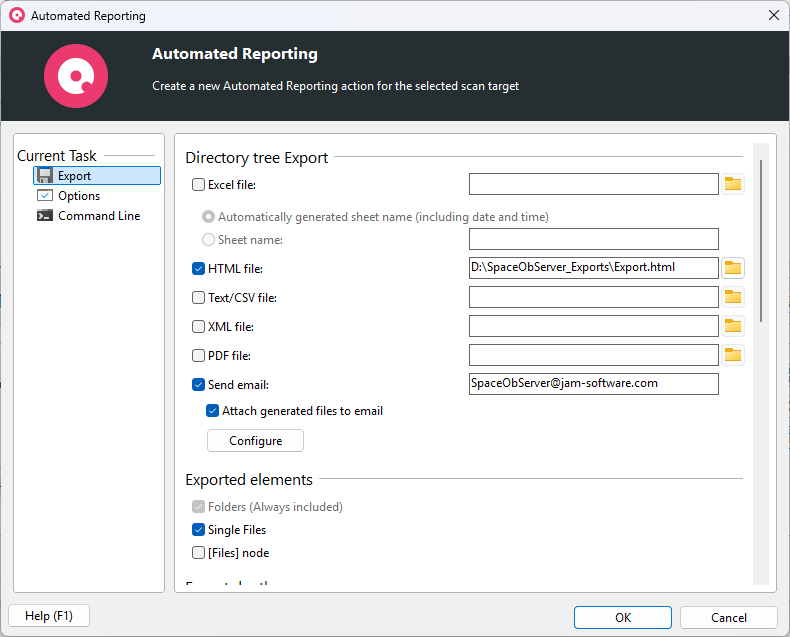
Task: Click folder icon next to PDF file
Action: coord(733,355)
